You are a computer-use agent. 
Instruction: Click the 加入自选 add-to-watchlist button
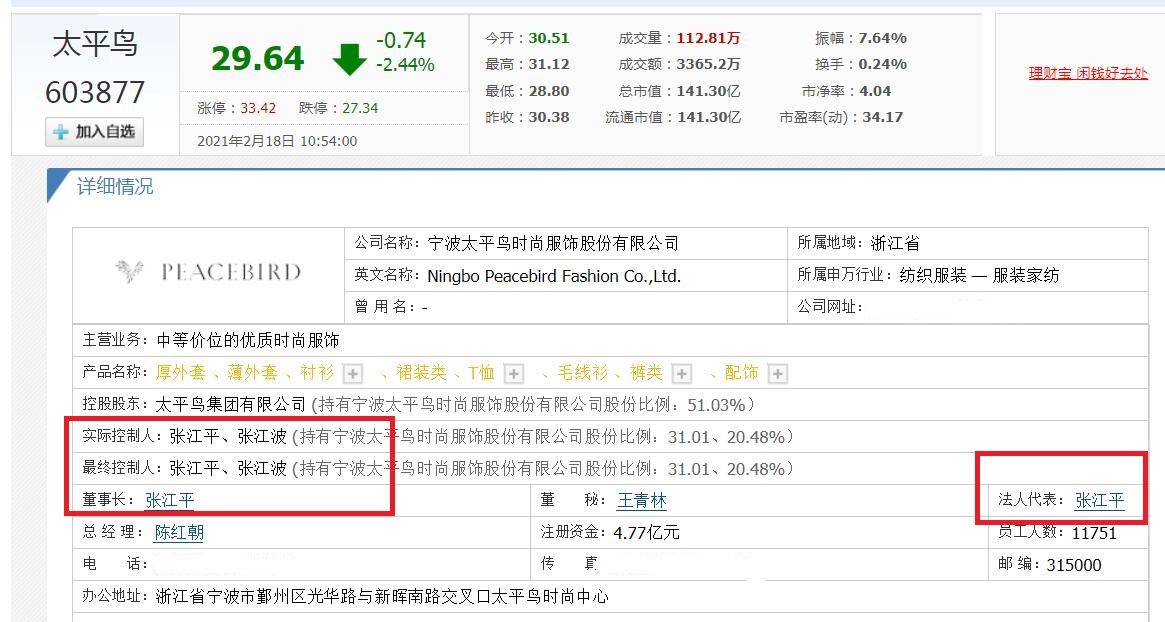(94, 132)
